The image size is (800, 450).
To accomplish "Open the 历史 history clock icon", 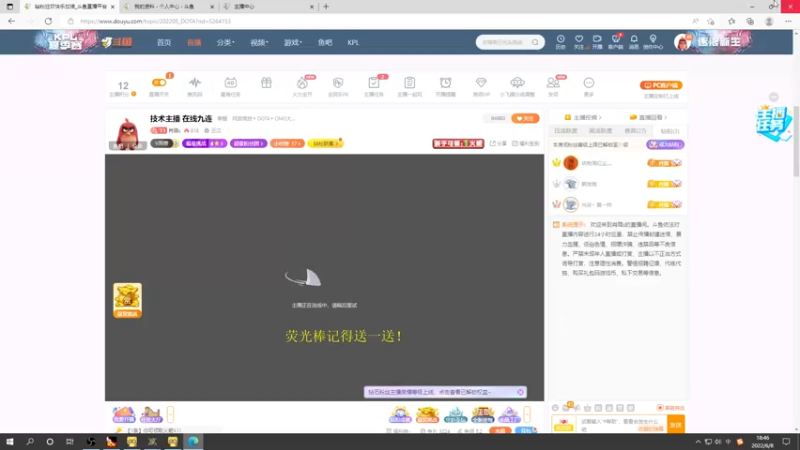I will pos(560,42).
